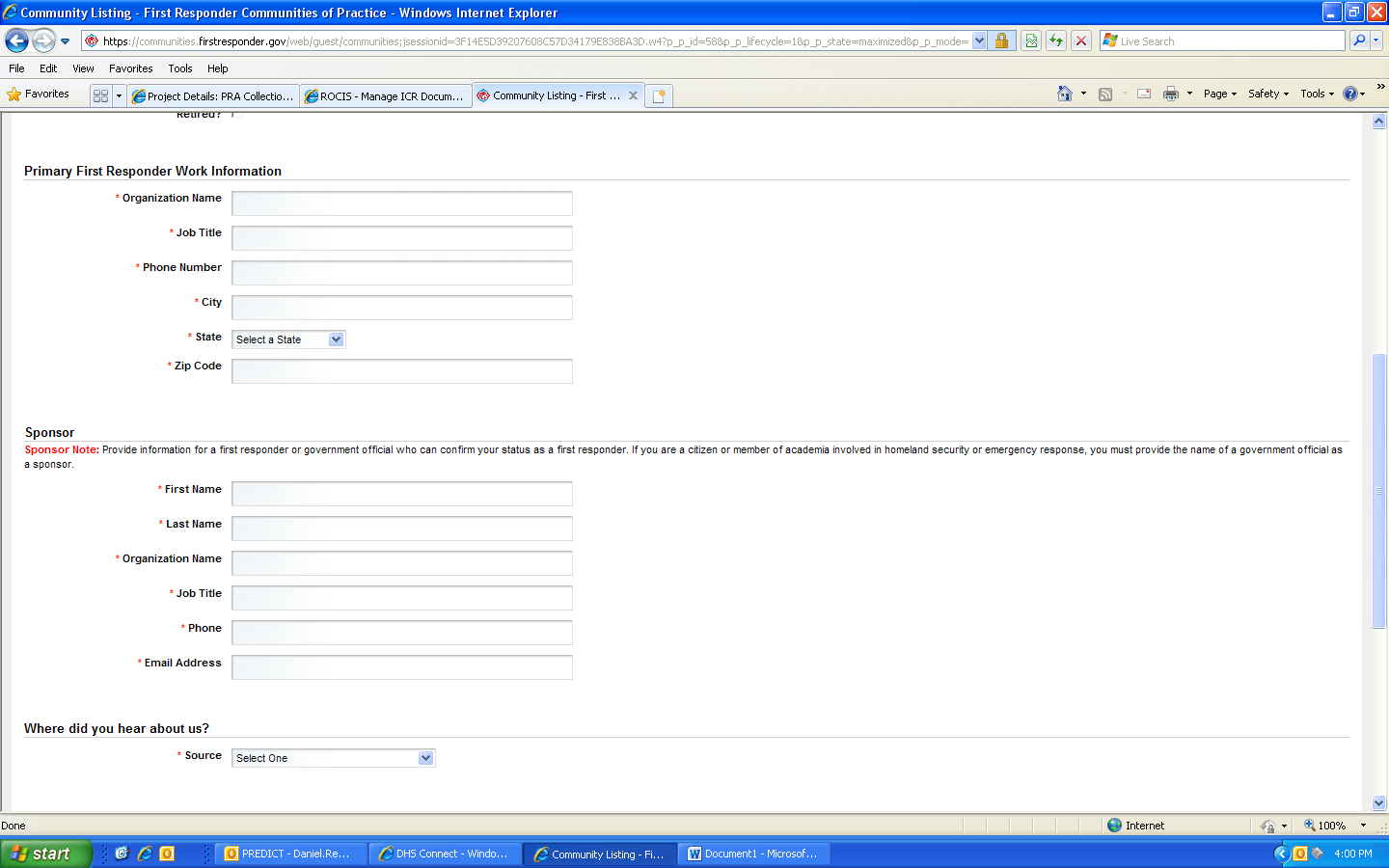
Task: Click the Refresh page icon
Action: (x=1056, y=41)
